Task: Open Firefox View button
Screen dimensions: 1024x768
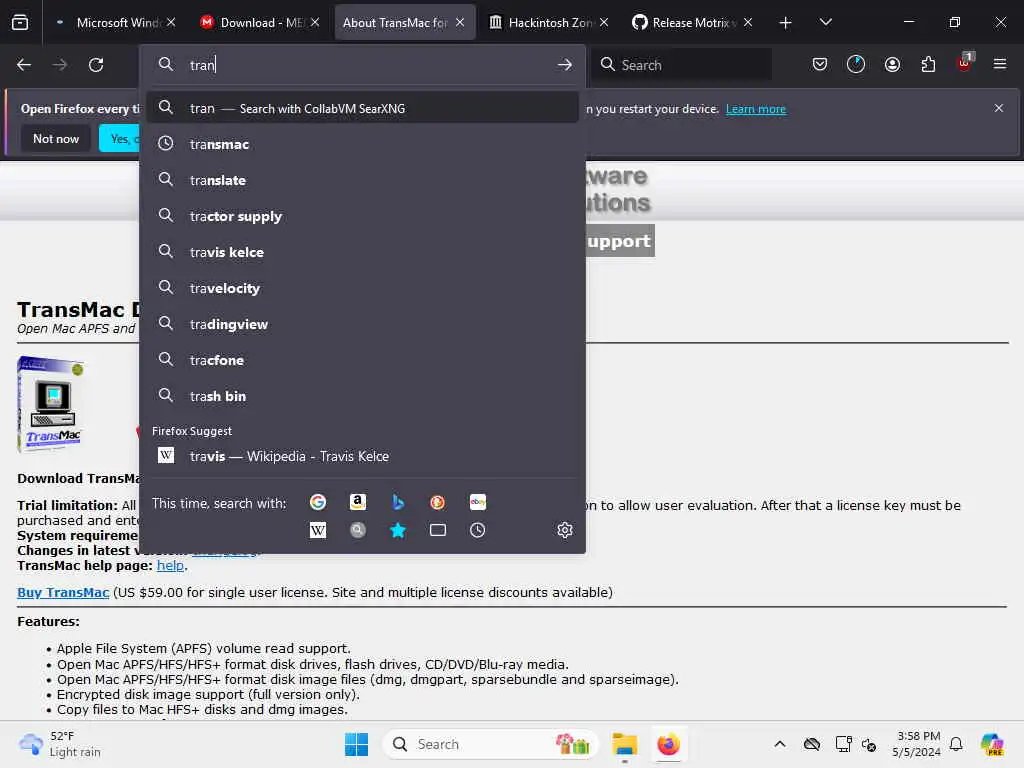Action: tap(20, 22)
